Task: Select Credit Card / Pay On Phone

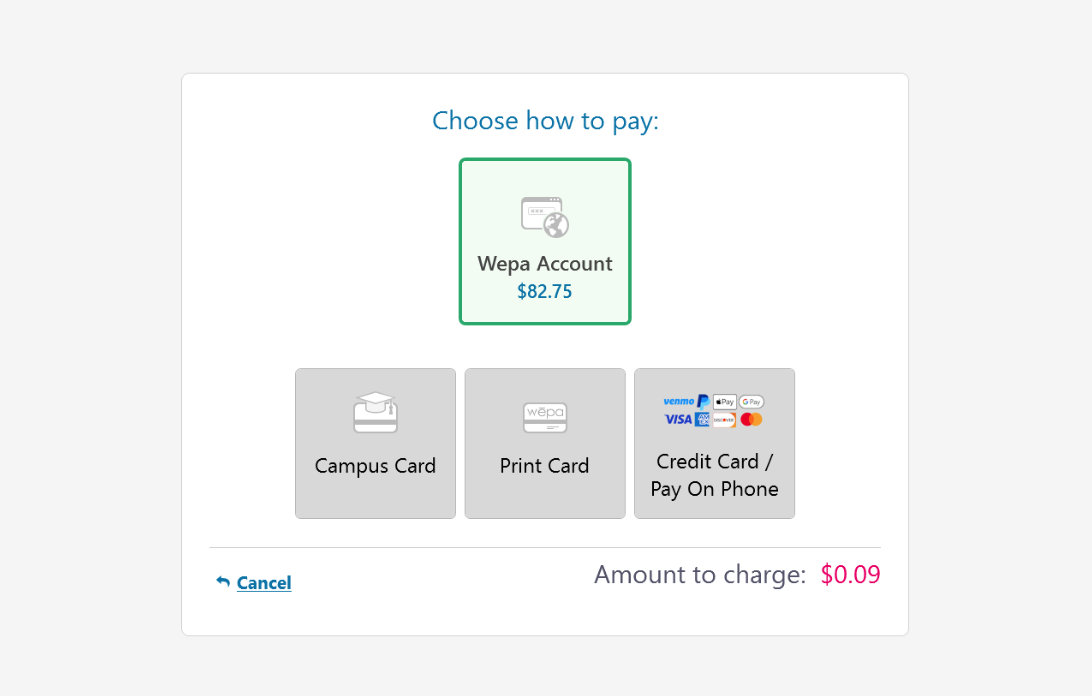Action: pyautogui.click(x=715, y=443)
